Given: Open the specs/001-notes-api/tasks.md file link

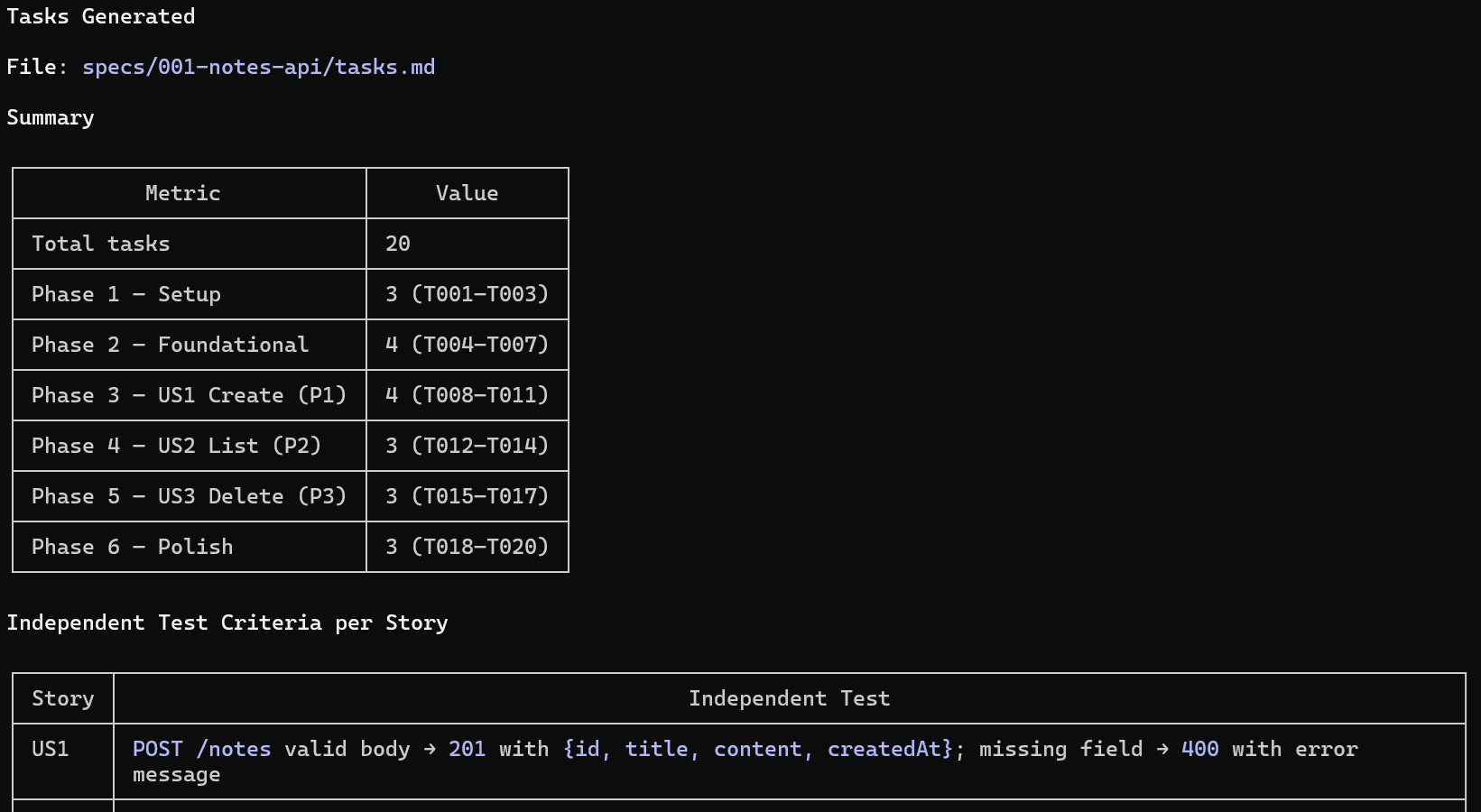Looking at the screenshot, I should [258, 66].
